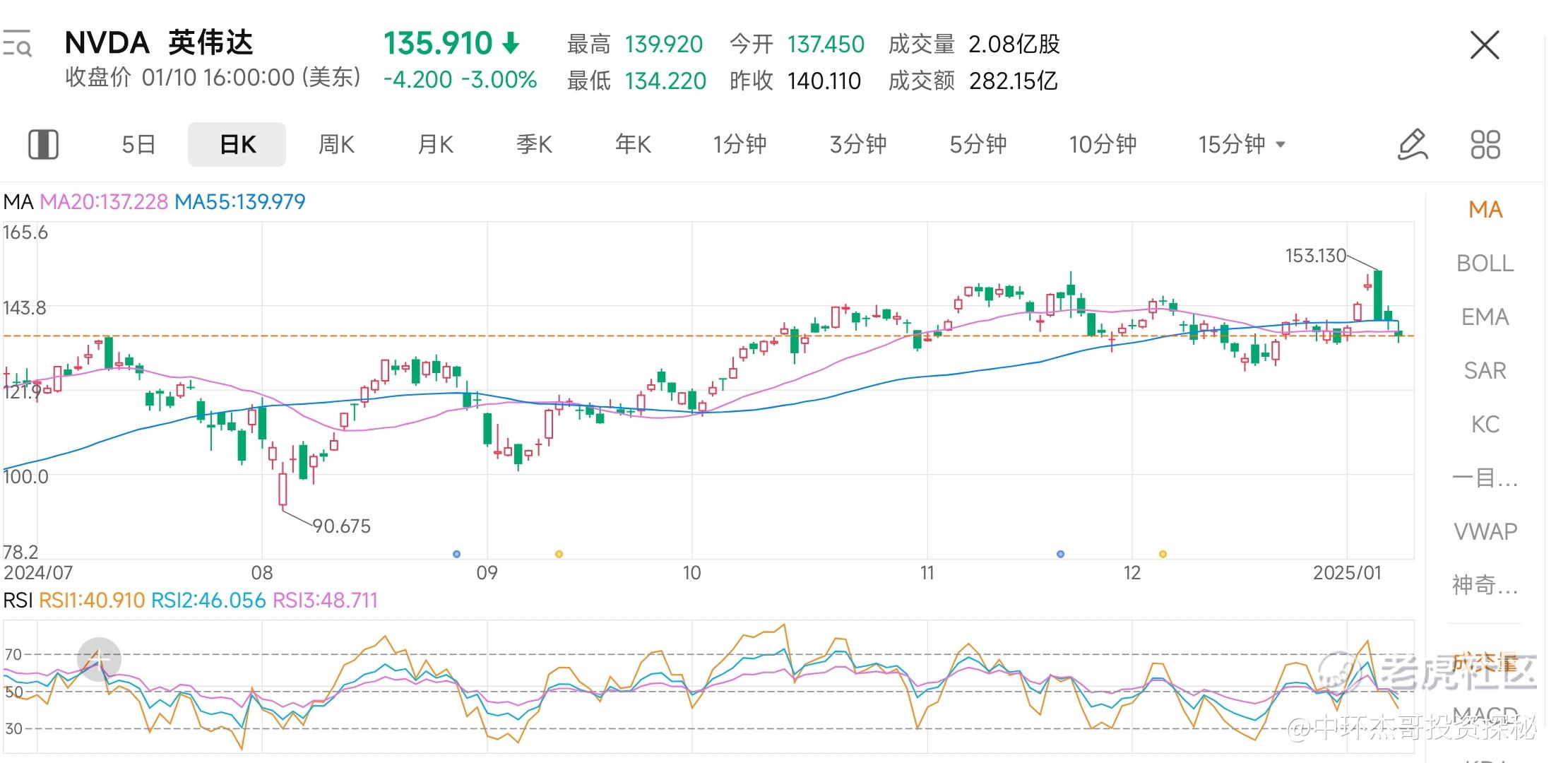Enable the BOLL indicator overlay
Screen dimensions: 1568x763
point(1485,264)
